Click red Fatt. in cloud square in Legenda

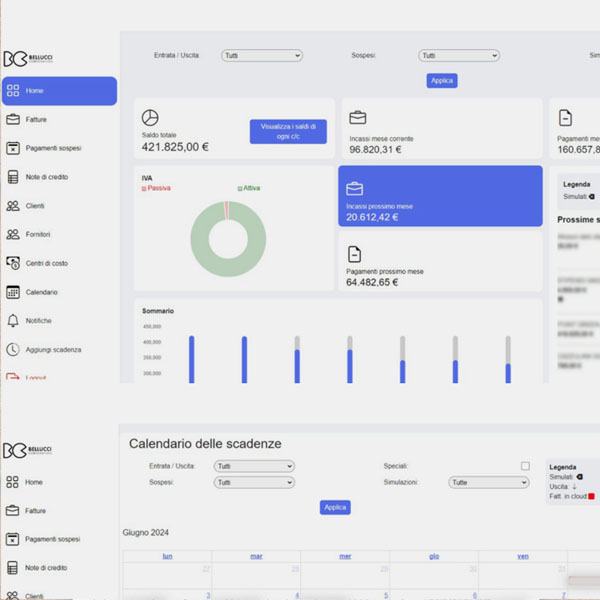[591, 496]
